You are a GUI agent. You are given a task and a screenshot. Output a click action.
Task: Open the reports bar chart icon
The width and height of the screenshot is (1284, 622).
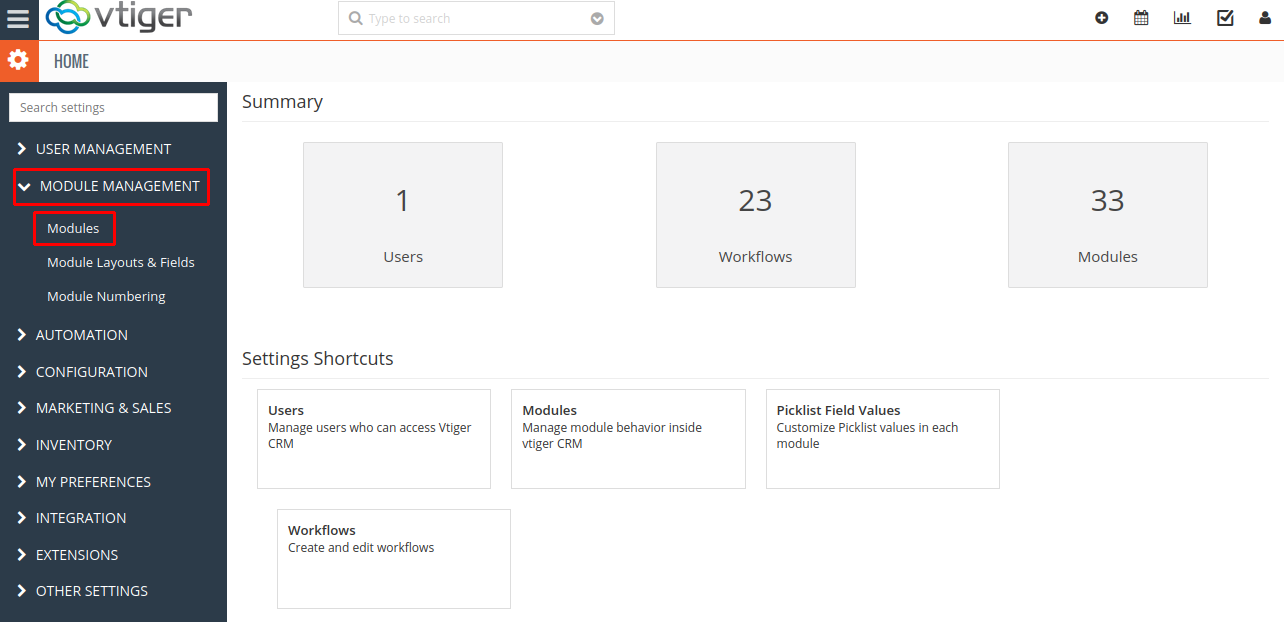1182,18
